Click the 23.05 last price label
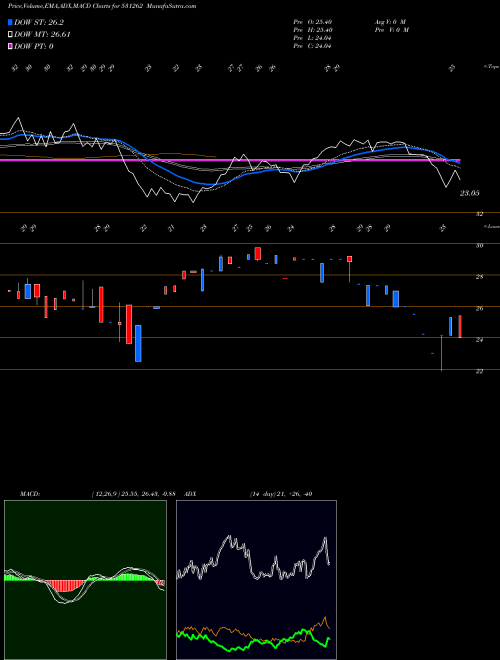This screenshot has height=660, width=500. [x=469, y=193]
